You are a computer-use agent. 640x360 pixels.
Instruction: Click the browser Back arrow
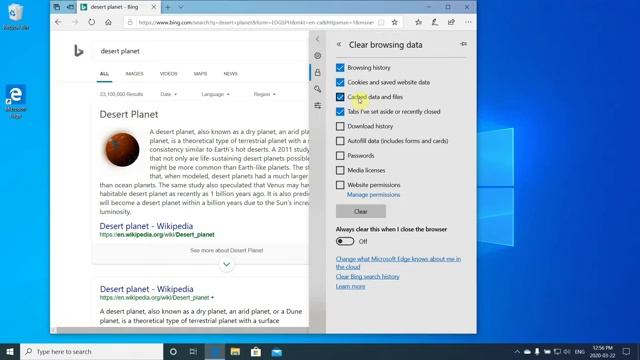pyautogui.click(x=58, y=22)
